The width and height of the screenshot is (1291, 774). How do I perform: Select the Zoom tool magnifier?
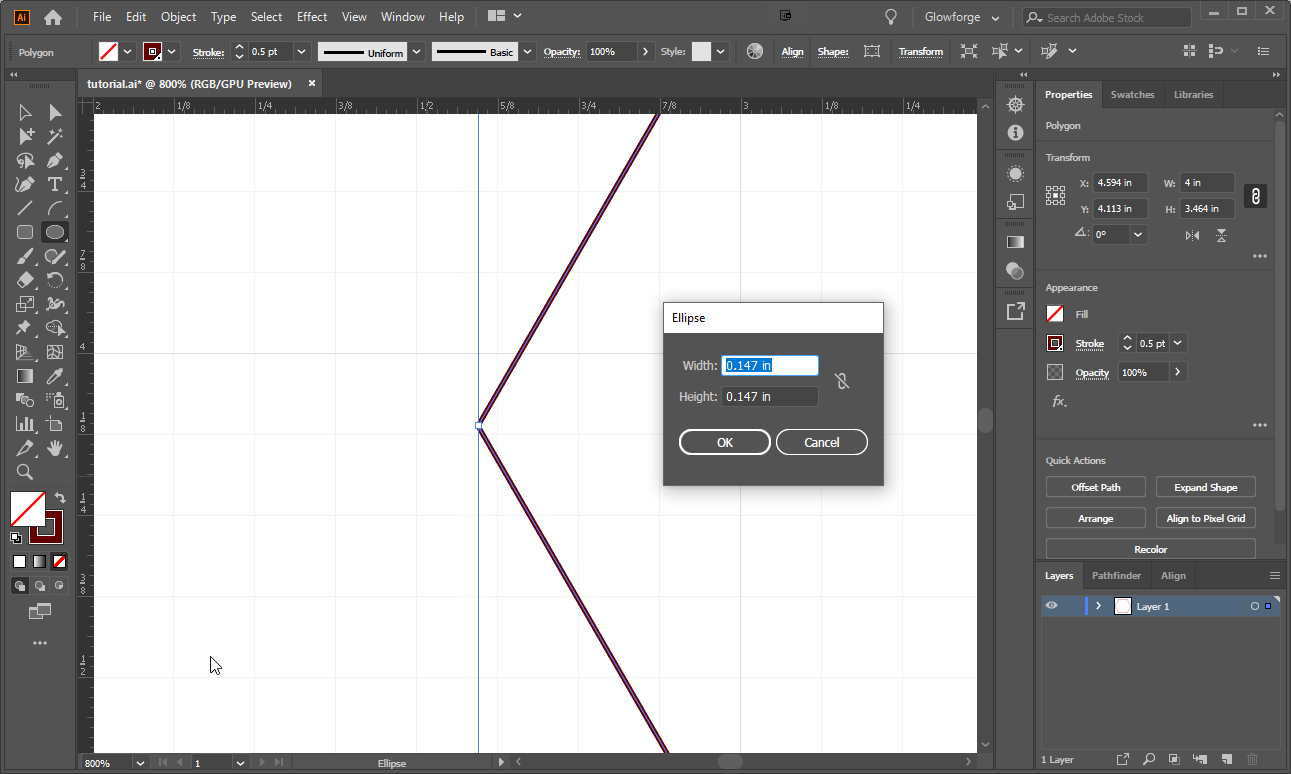pos(25,472)
